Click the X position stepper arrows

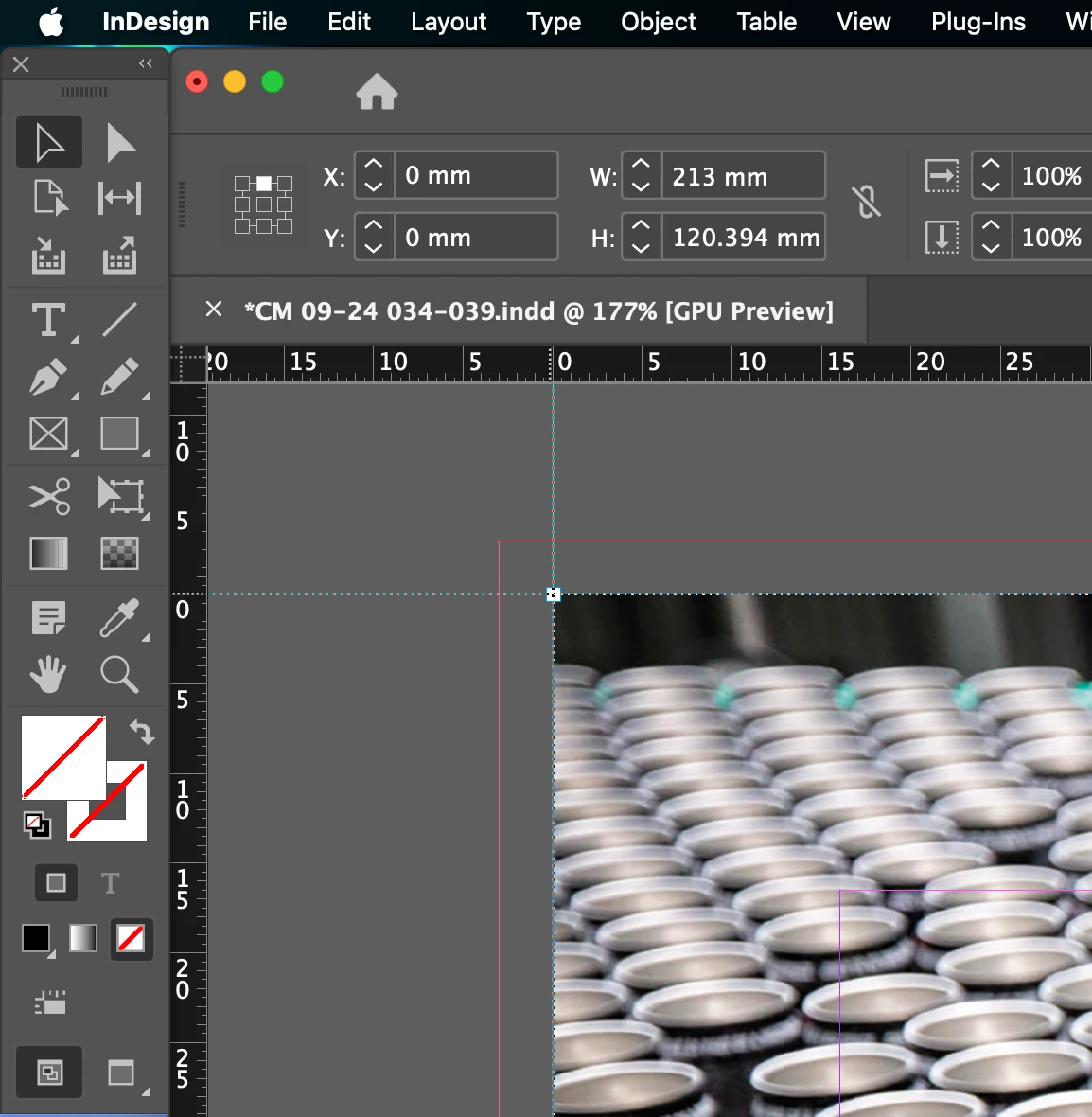(x=374, y=175)
